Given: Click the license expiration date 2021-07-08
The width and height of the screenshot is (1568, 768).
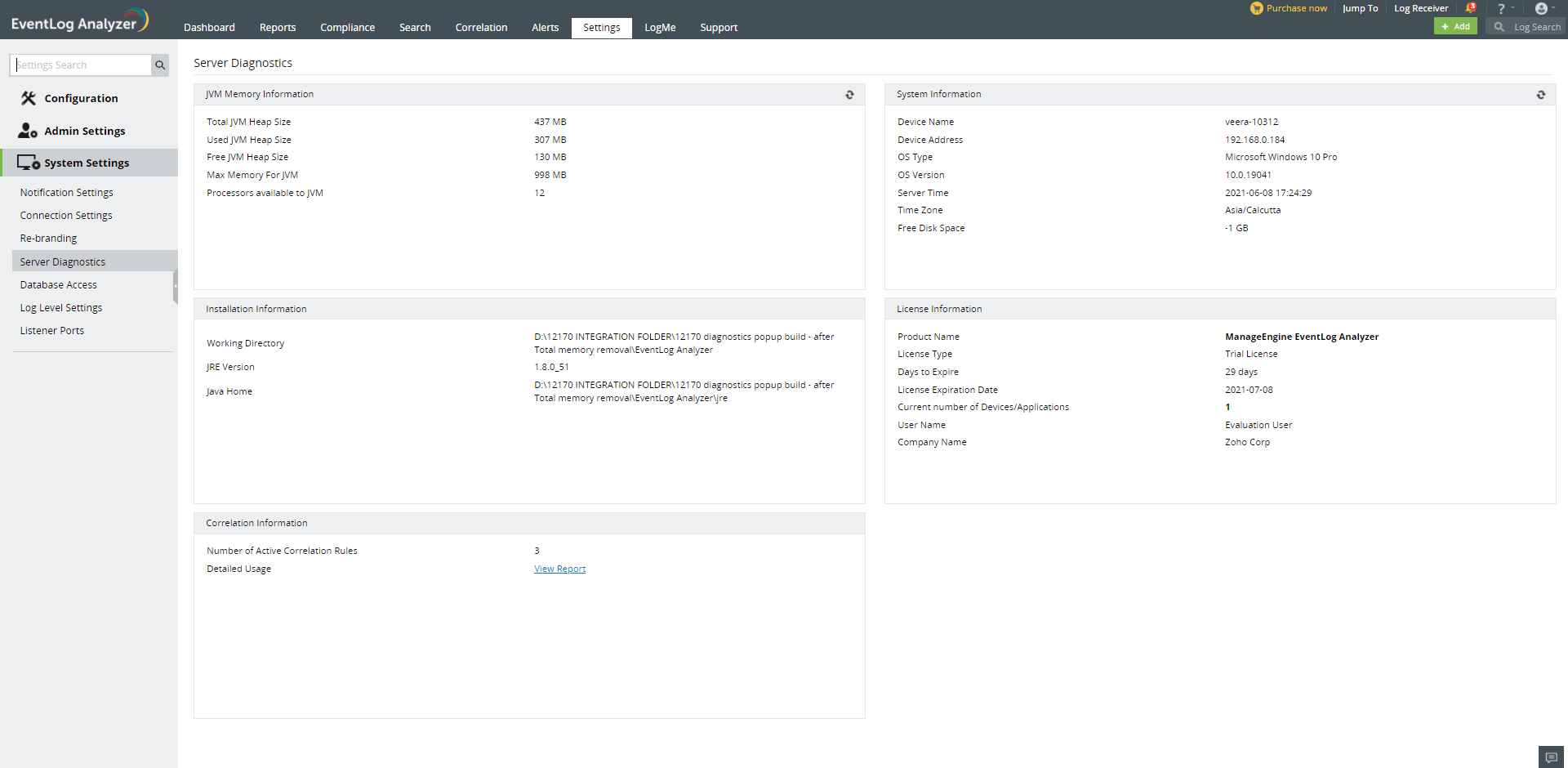Looking at the screenshot, I should 1249,391.
